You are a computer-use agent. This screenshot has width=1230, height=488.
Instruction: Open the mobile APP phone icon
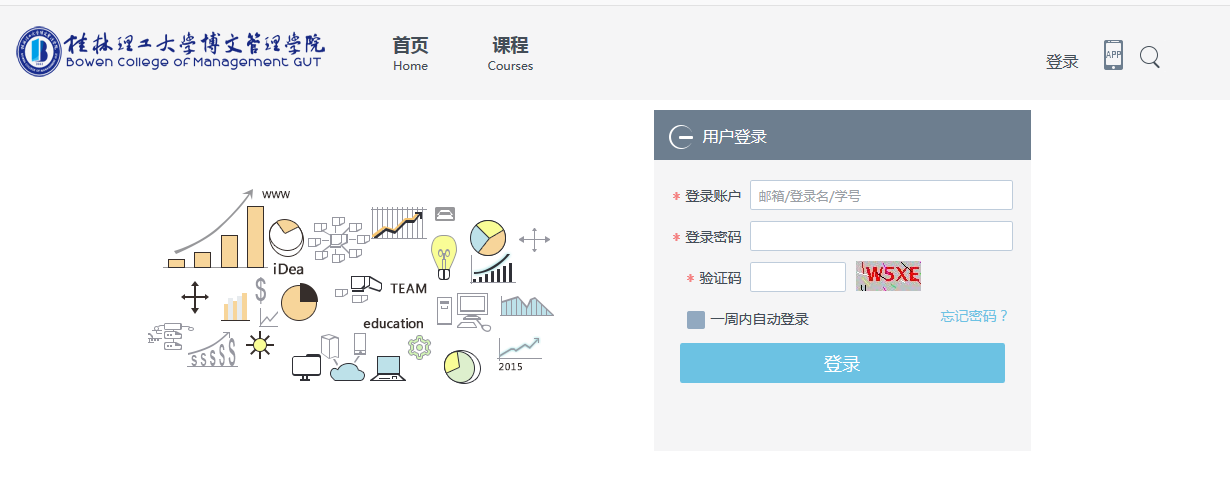(1113, 55)
